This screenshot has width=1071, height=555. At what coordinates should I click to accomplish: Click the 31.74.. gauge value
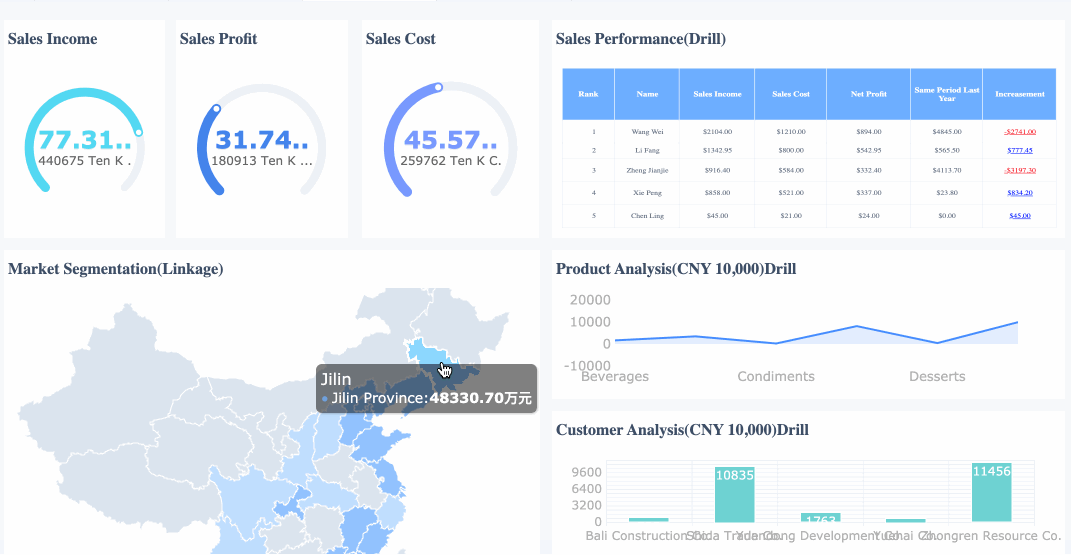pos(262,140)
